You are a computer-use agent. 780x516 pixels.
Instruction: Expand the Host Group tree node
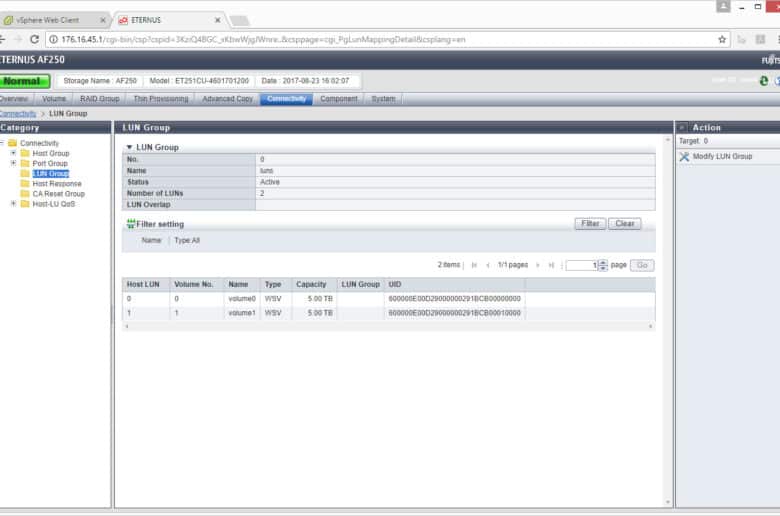(x=13, y=153)
